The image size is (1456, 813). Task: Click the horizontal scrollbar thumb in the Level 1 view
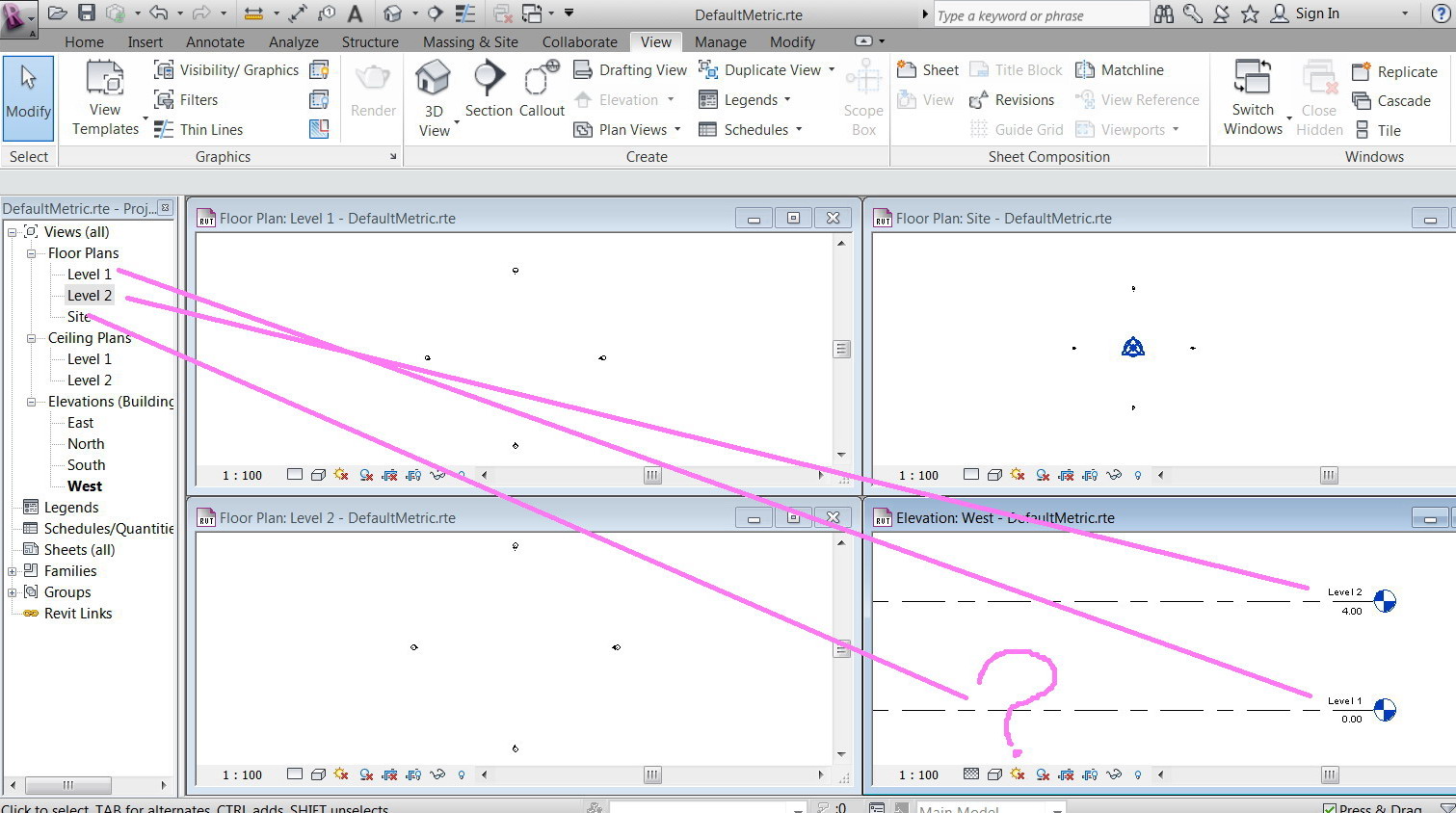(652, 475)
